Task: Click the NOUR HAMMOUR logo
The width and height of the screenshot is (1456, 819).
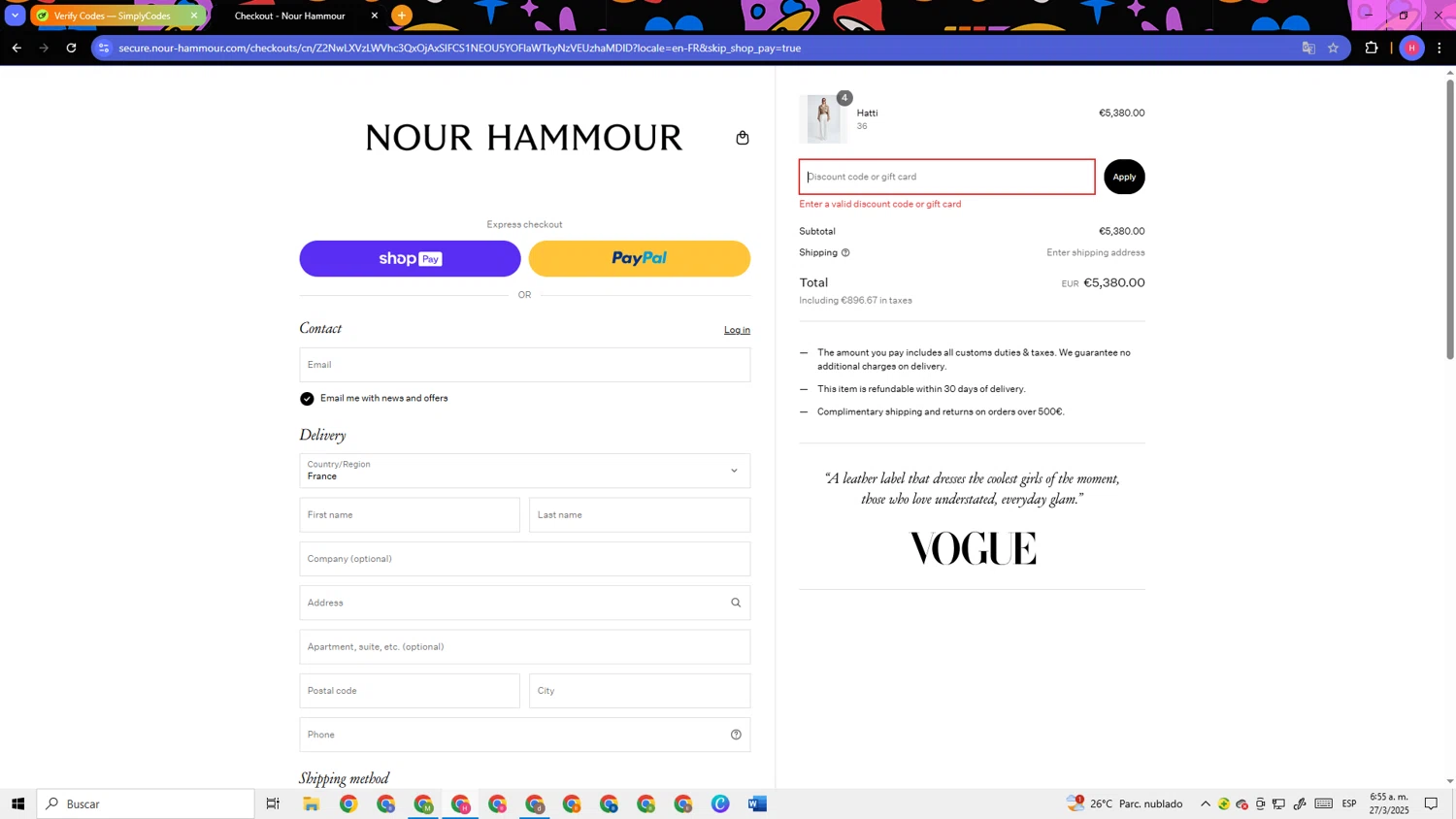Action: click(x=524, y=138)
